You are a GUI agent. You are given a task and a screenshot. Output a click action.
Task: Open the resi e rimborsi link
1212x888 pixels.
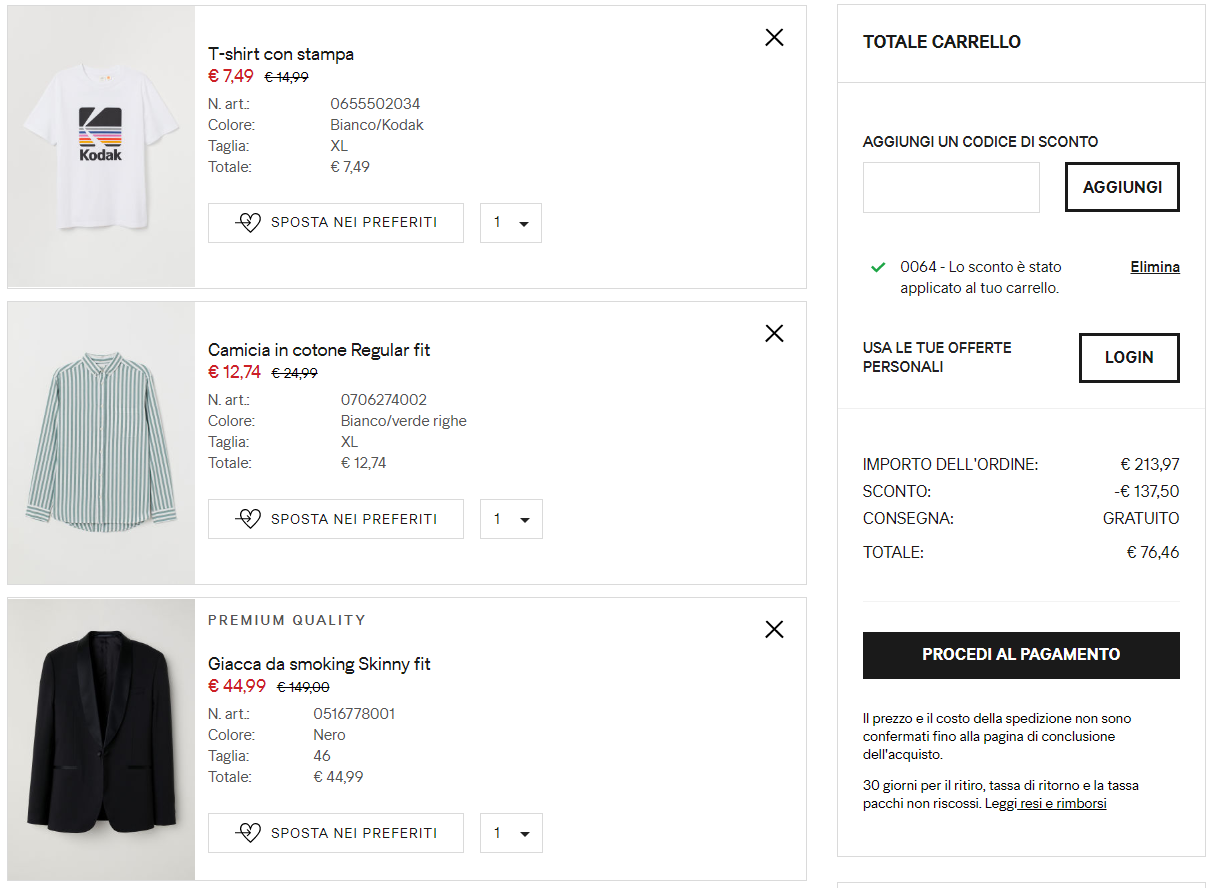pos(1063,804)
